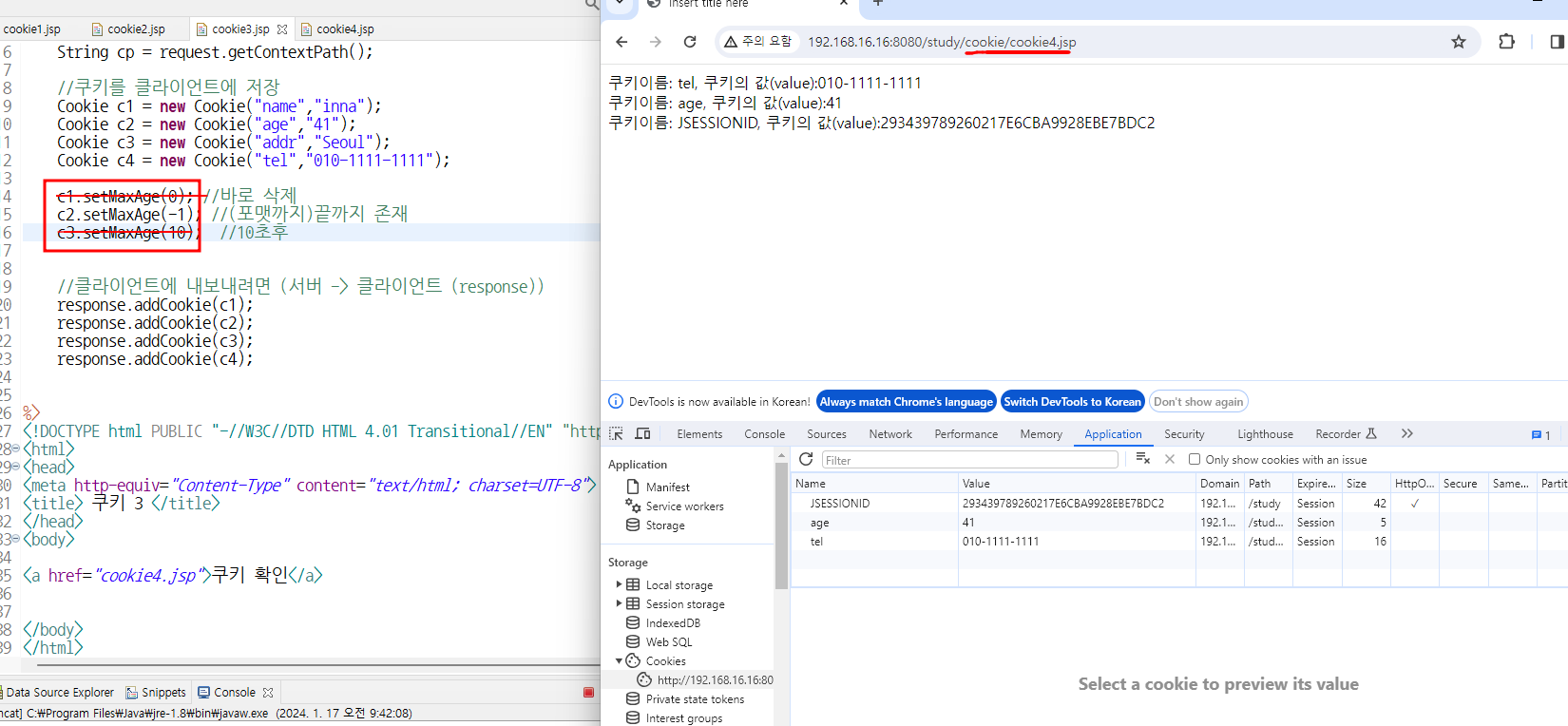Expand the Session storage tree node
The height and width of the screenshot is (726, 1568).
click(619, 603)
